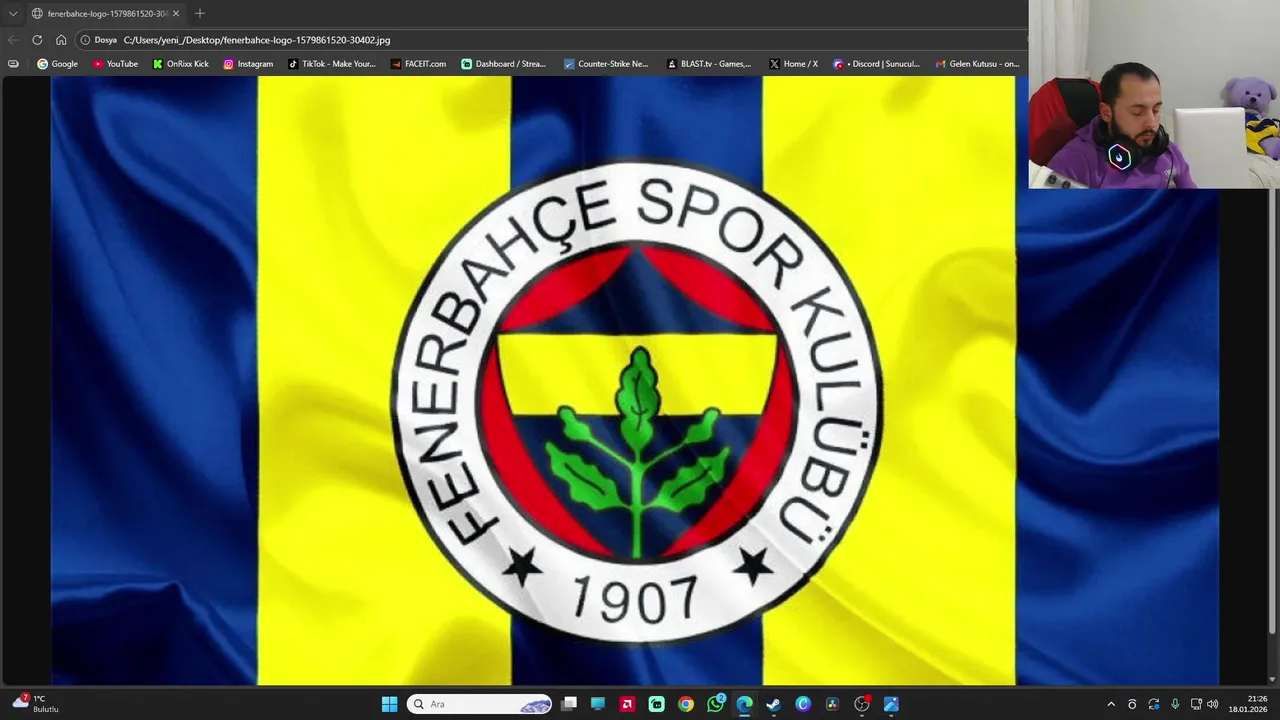Open WhatsApp from the taskbar

[715, 704]
